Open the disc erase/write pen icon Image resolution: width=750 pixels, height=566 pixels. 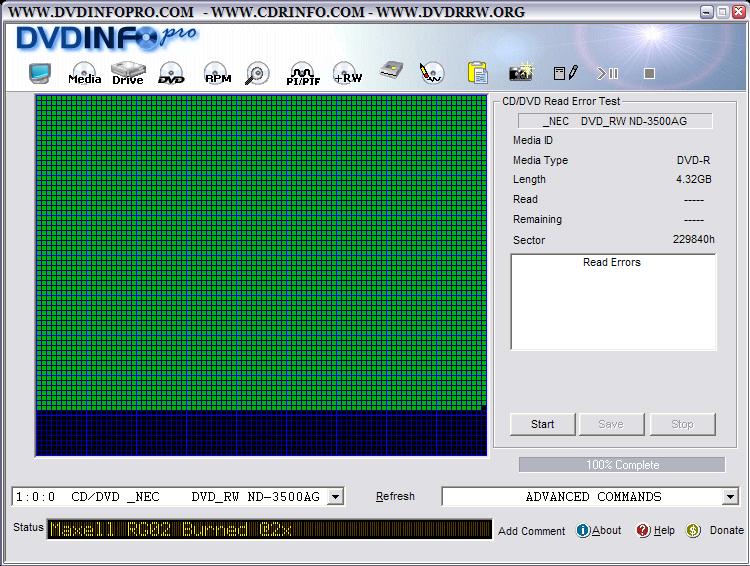point(431,73)
